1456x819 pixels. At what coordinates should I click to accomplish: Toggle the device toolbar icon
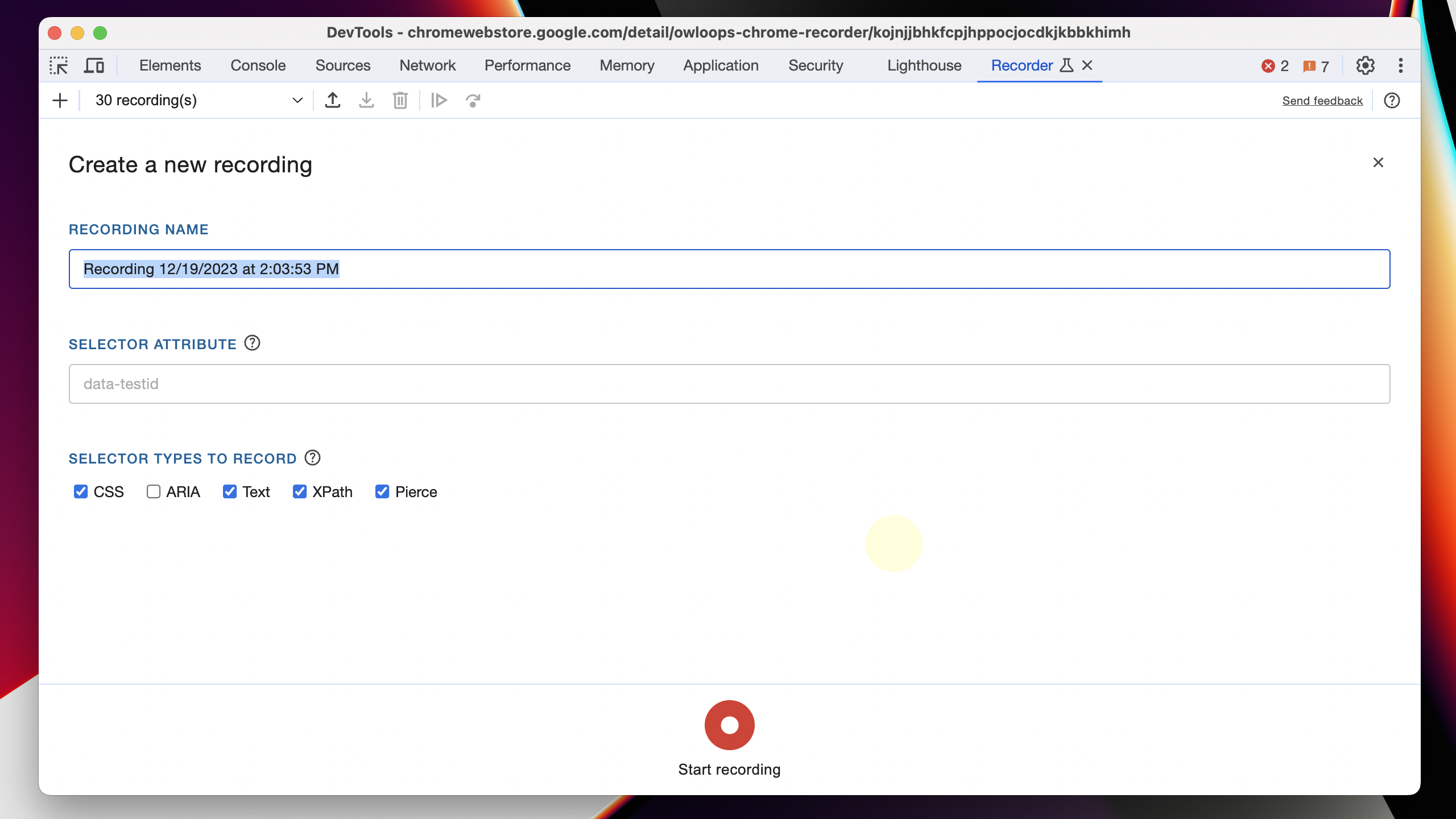[x=94, y=65]
